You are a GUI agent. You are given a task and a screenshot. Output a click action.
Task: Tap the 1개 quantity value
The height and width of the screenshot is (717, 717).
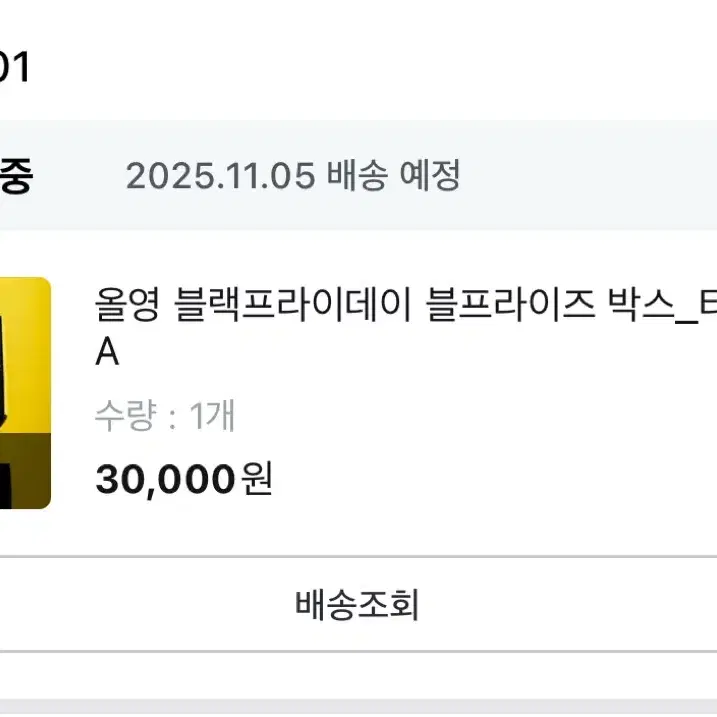coord(212,415)
